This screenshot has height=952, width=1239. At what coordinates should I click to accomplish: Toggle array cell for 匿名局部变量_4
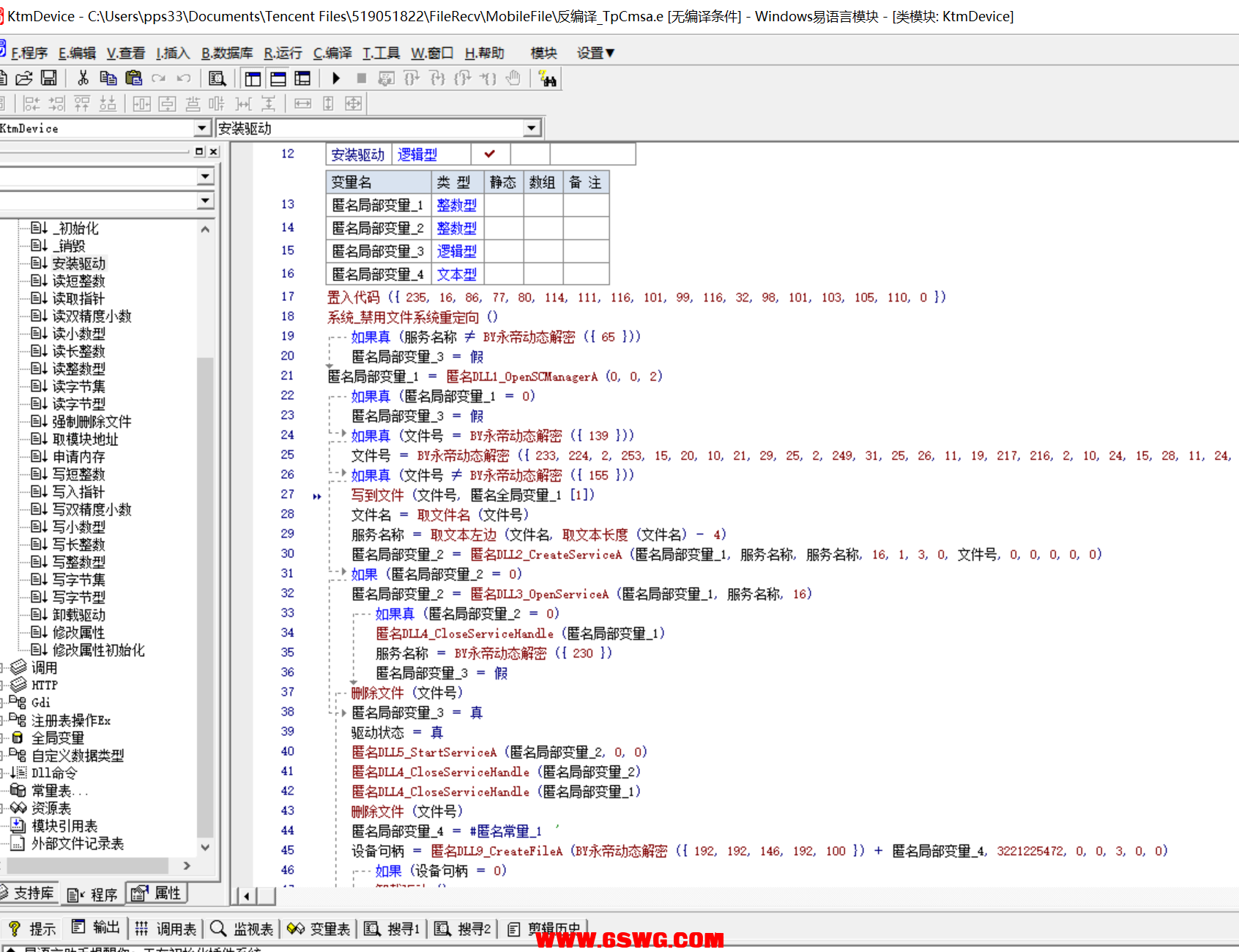tap(543, 274)
